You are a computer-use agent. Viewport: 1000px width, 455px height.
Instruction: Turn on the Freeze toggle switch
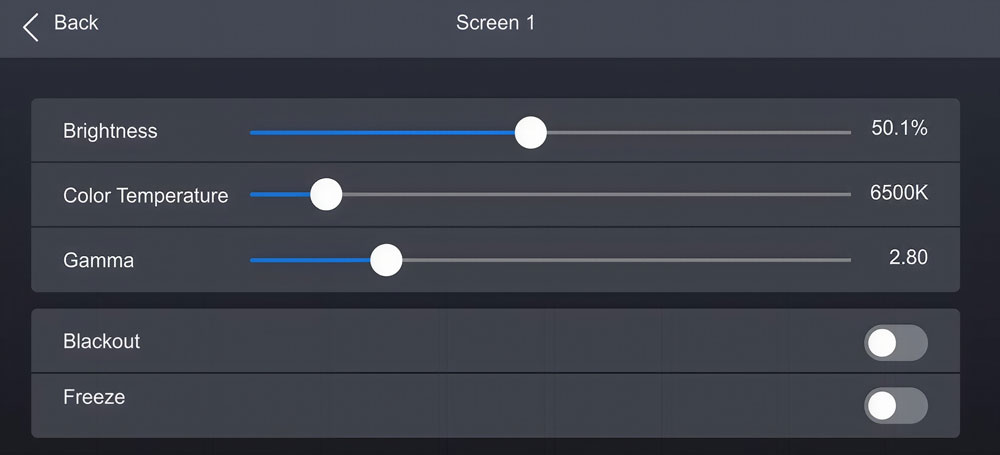(895, 405)
